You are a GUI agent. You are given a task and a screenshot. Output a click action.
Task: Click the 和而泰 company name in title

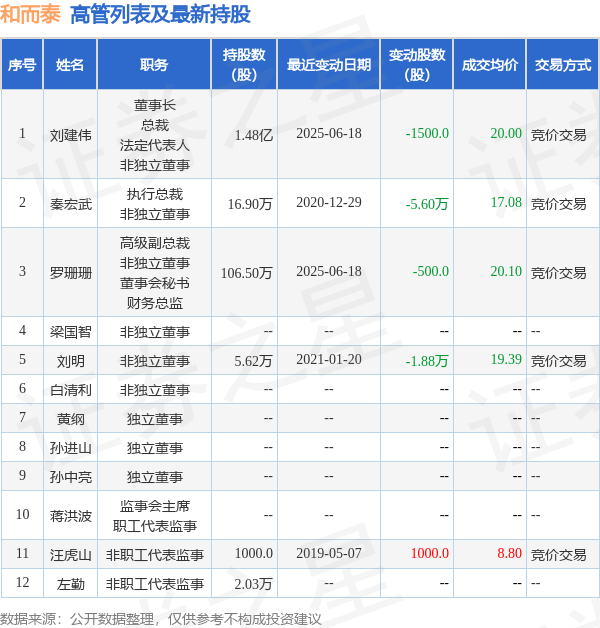coord(30,15)
